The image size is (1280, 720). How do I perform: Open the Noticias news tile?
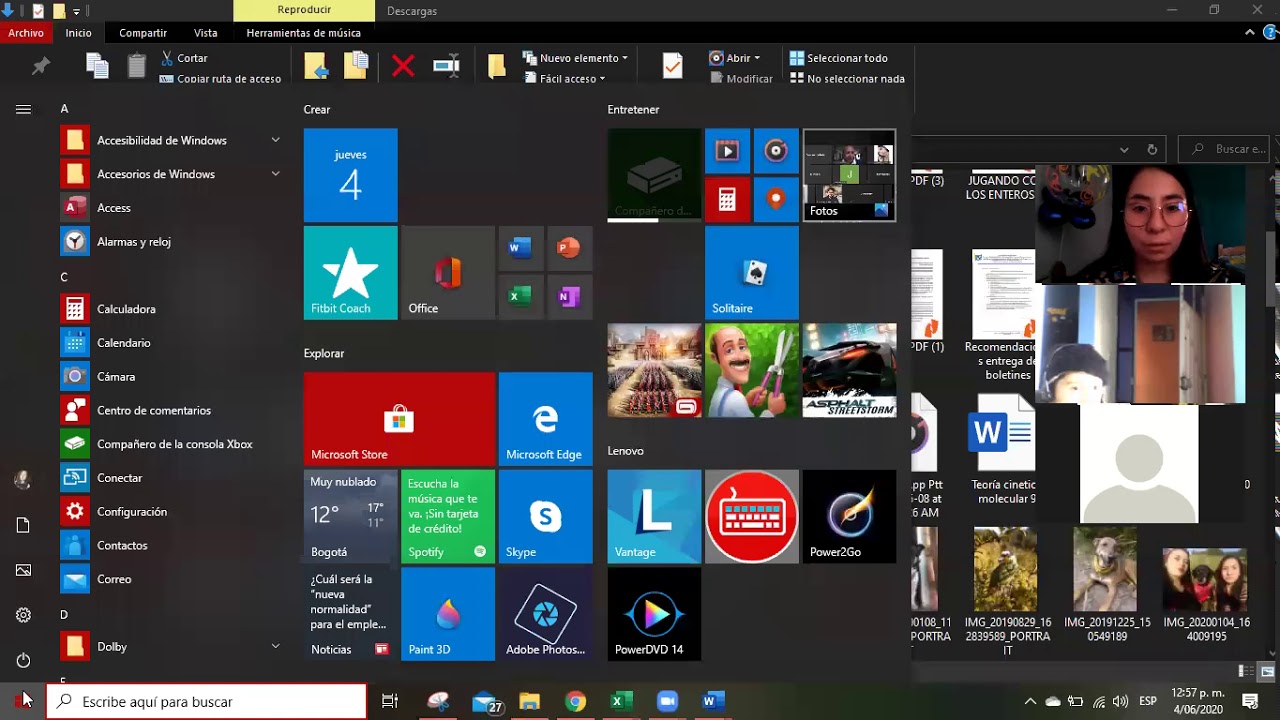tap(350, 614)
